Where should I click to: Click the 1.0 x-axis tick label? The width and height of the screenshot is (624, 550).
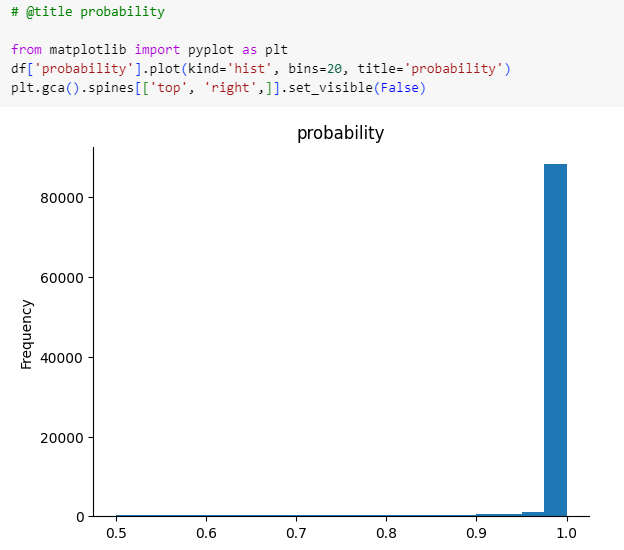pos(566,536)
